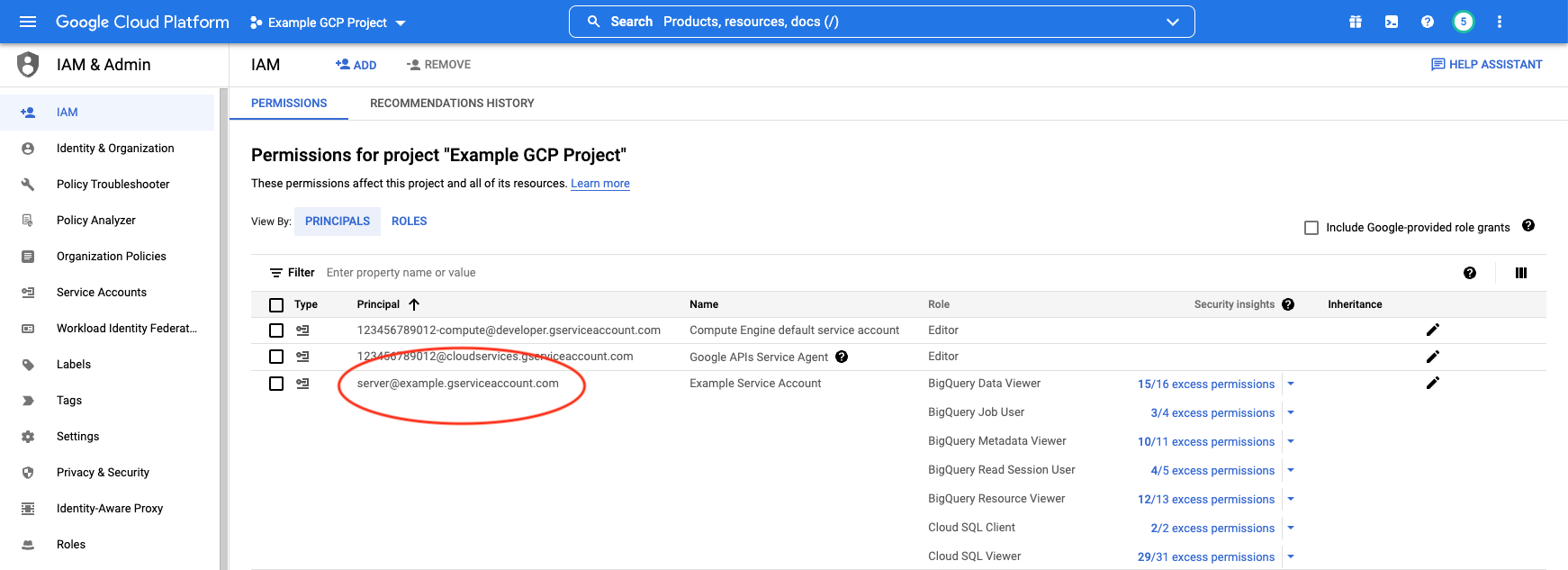Open the hamburger navigation menu
The width and height of the screenshot is (1568, 570).
click(28, 22)
